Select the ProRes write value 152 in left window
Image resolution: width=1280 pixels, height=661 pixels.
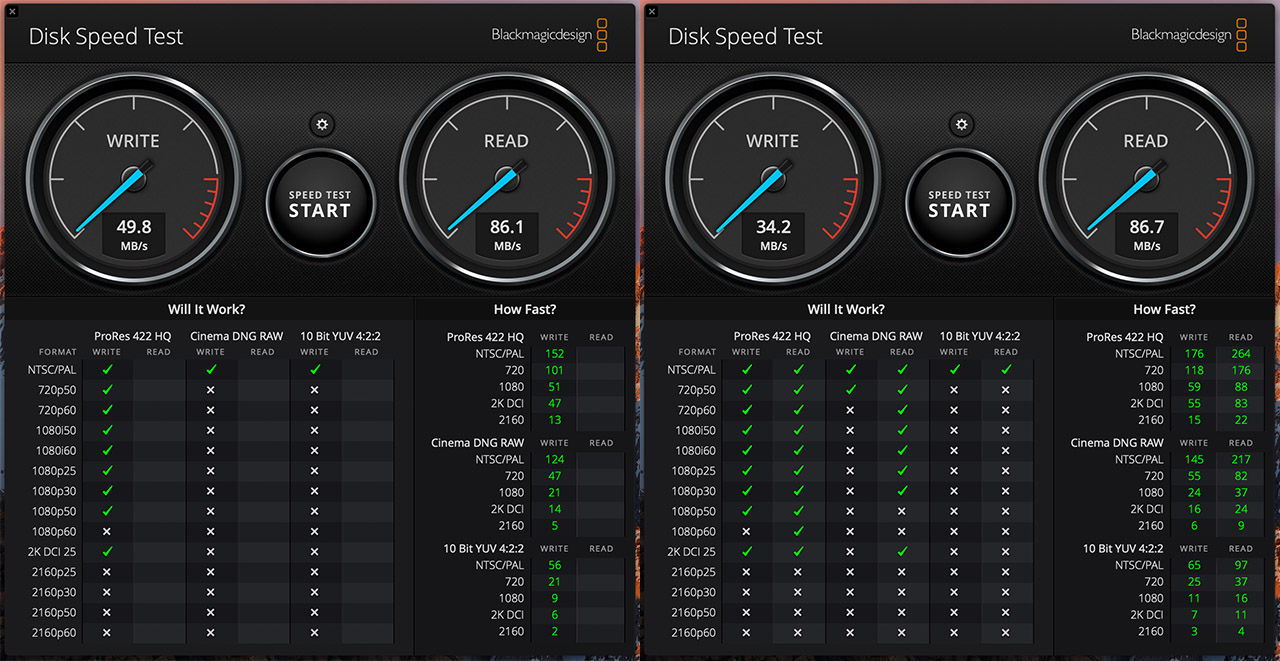[x=554, y=353]
